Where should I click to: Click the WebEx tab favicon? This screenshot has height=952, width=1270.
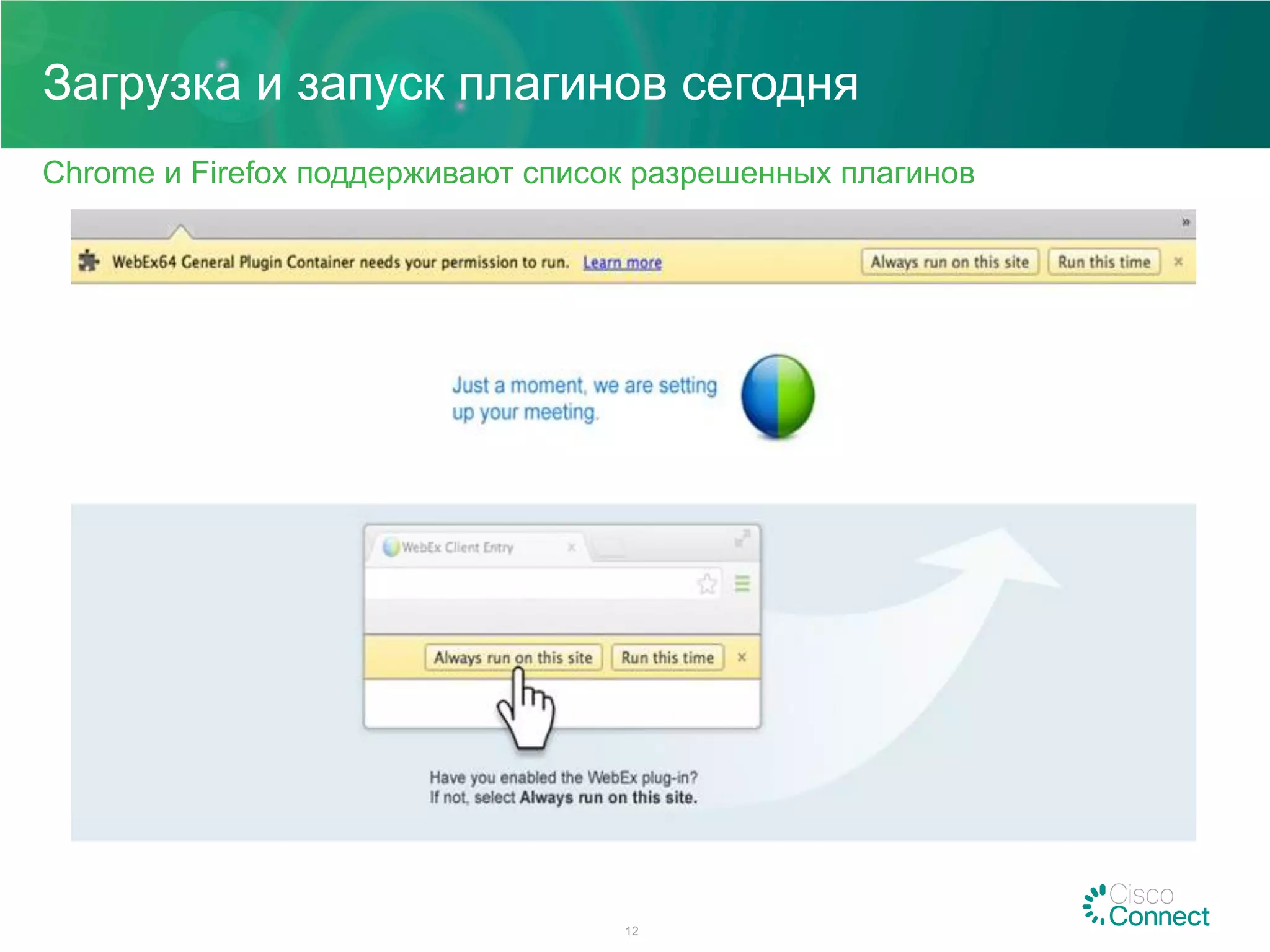(391, 547)
